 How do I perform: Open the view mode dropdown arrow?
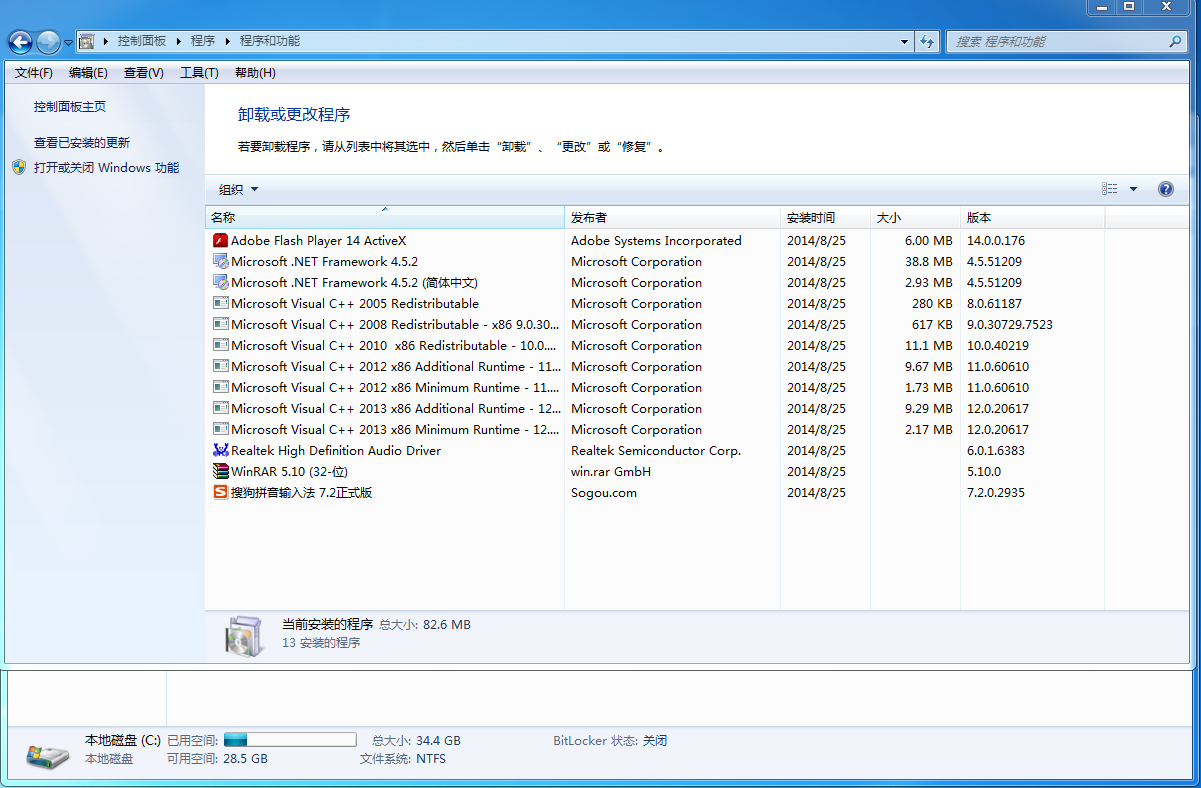point(1133,189)
